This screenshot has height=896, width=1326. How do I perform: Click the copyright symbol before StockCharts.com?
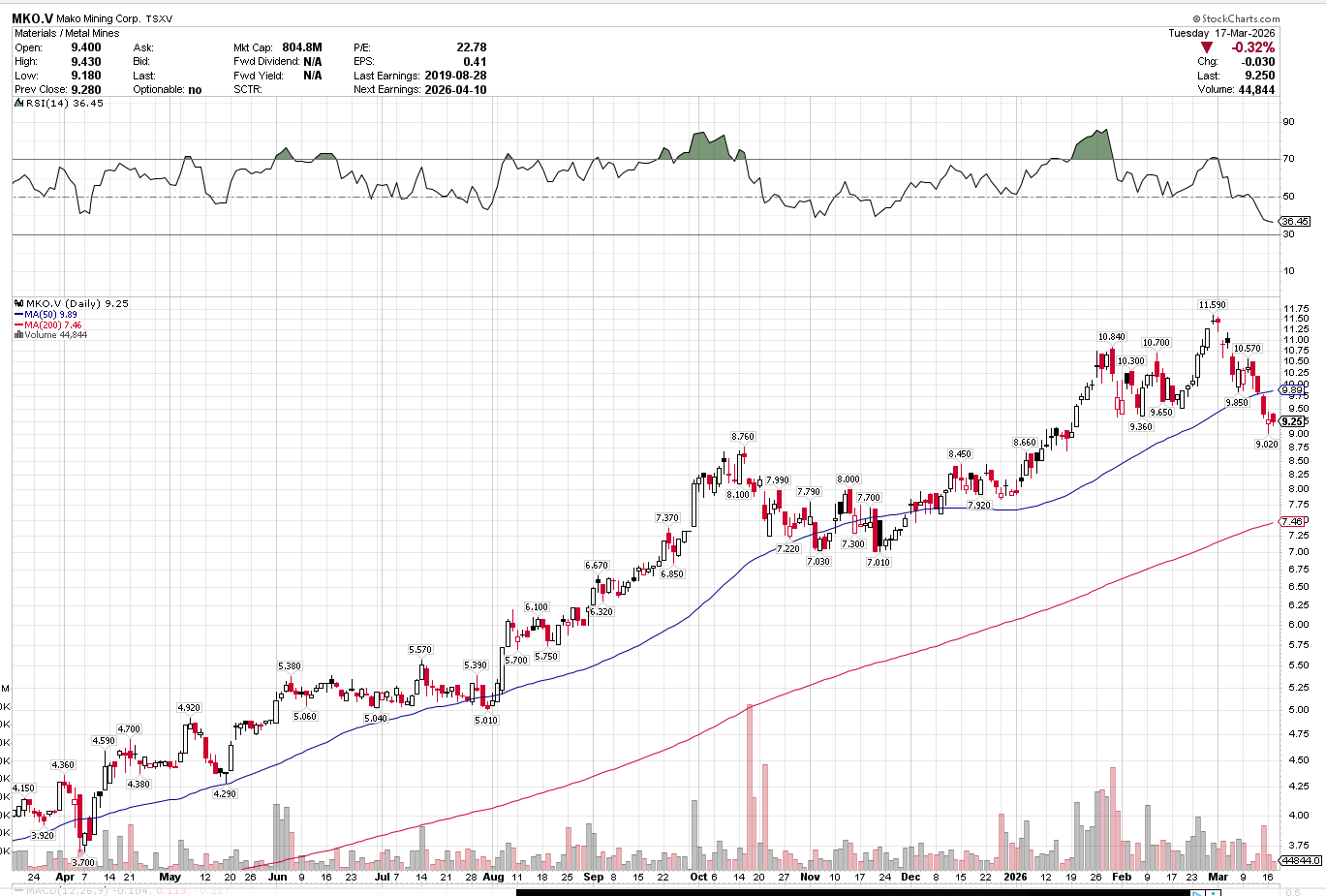tap(1197, 18)
